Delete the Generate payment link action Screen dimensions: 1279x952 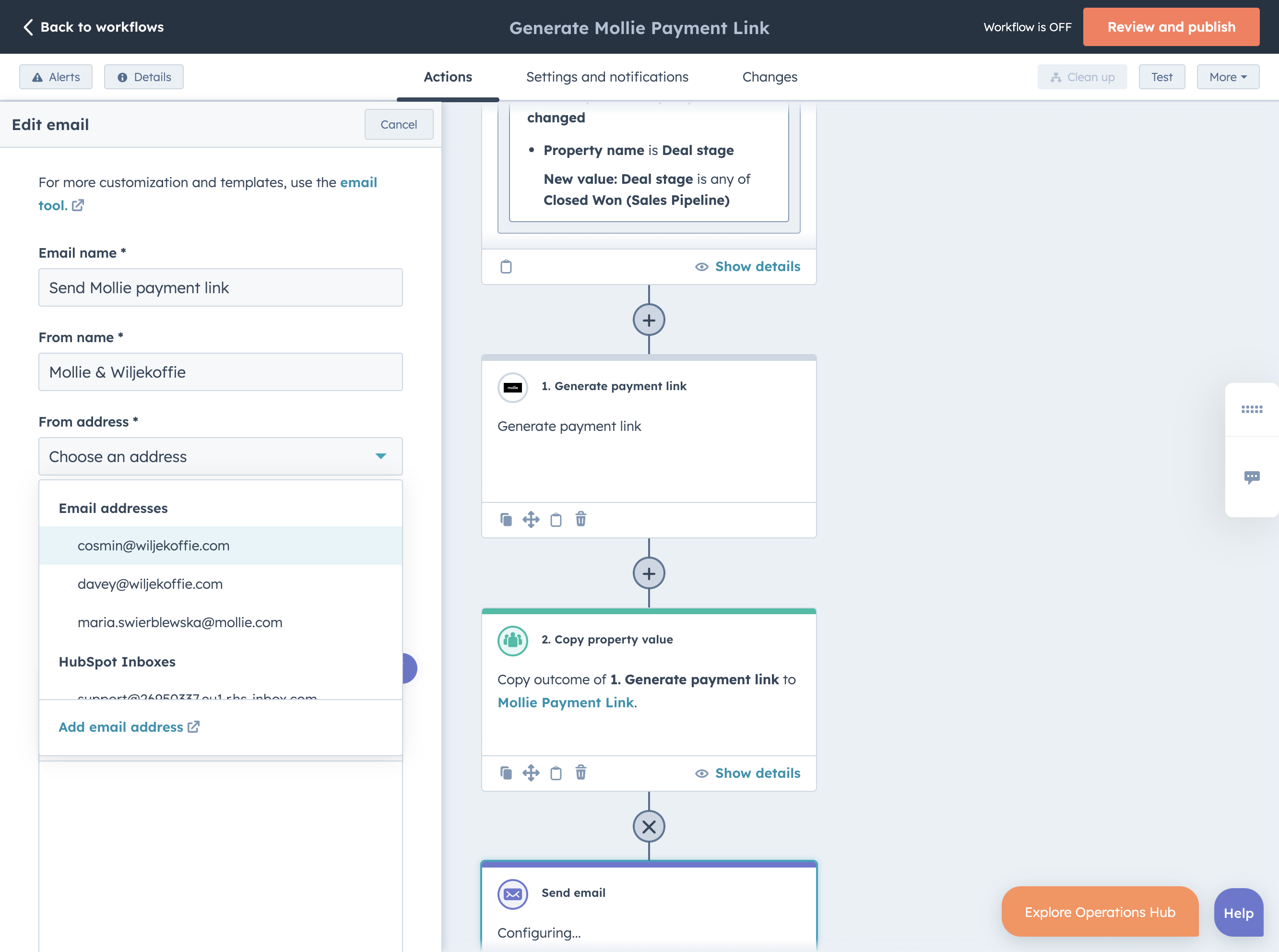[581, 519]
